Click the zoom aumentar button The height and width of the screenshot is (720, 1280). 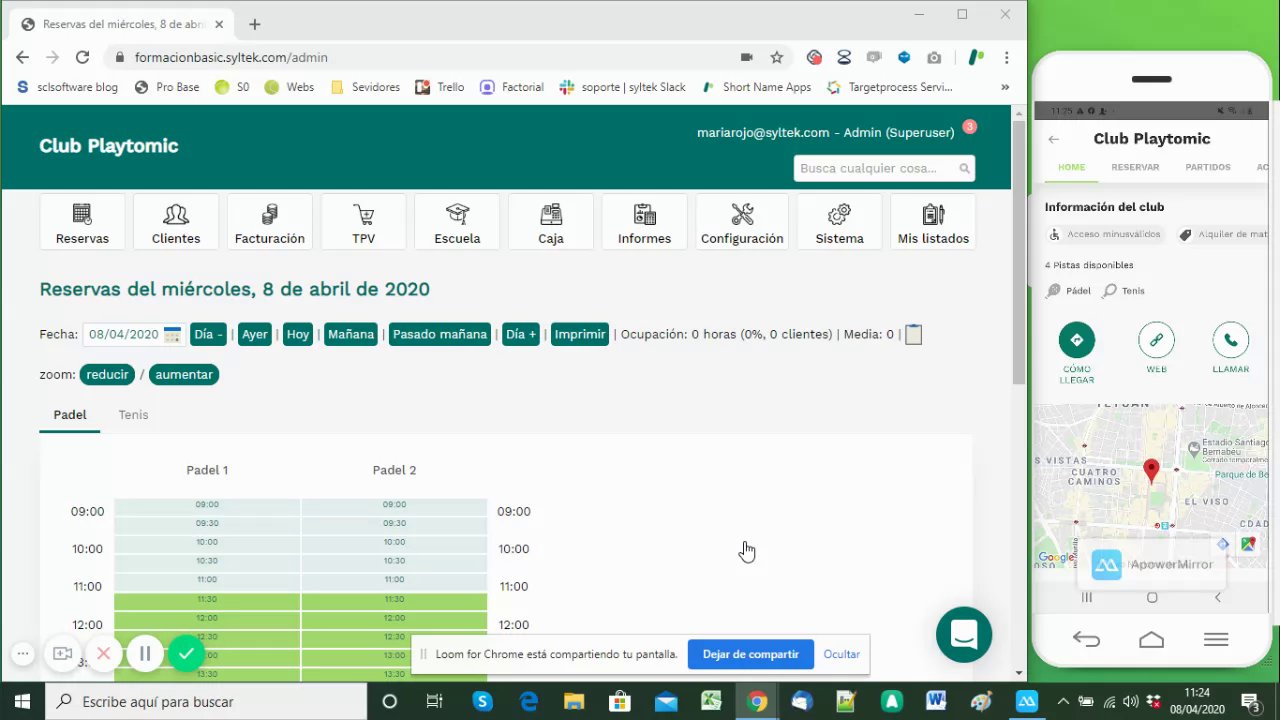[x=184, y=374]
